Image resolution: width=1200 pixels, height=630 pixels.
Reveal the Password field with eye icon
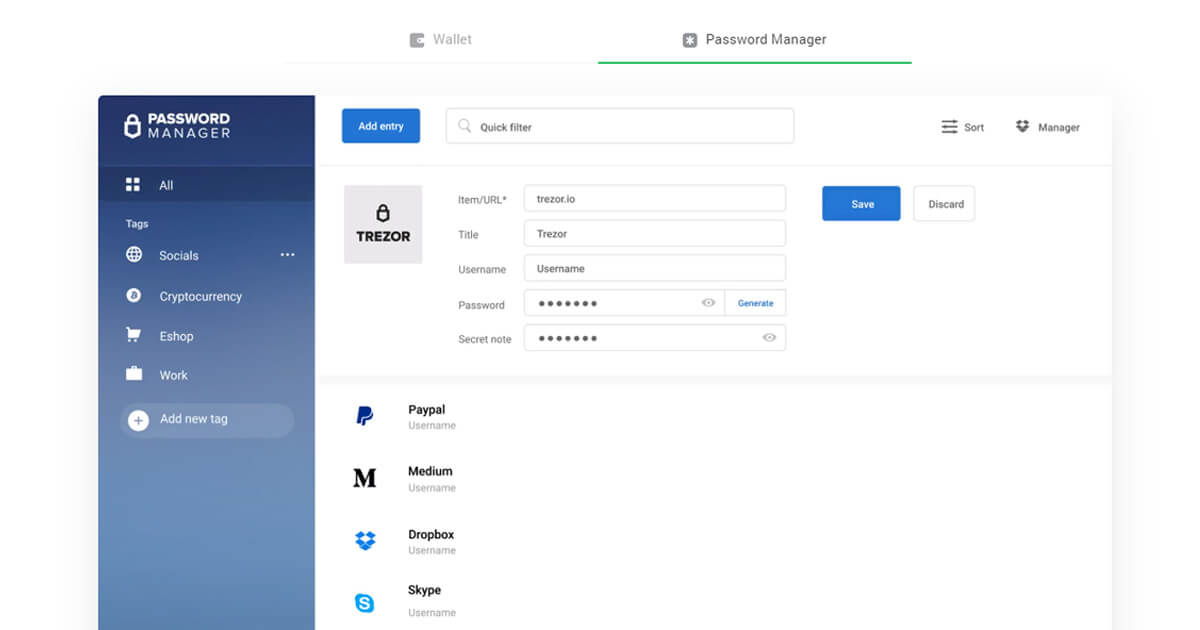(x=708, y=303)
